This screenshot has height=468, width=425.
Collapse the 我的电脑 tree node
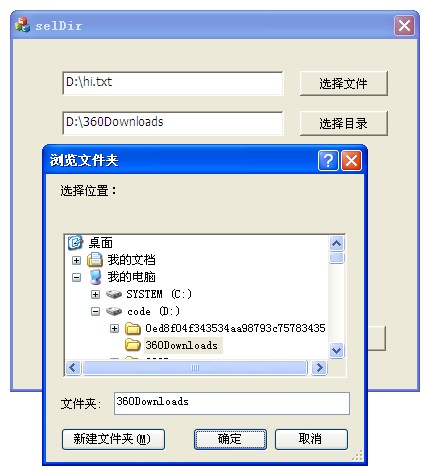76,277
